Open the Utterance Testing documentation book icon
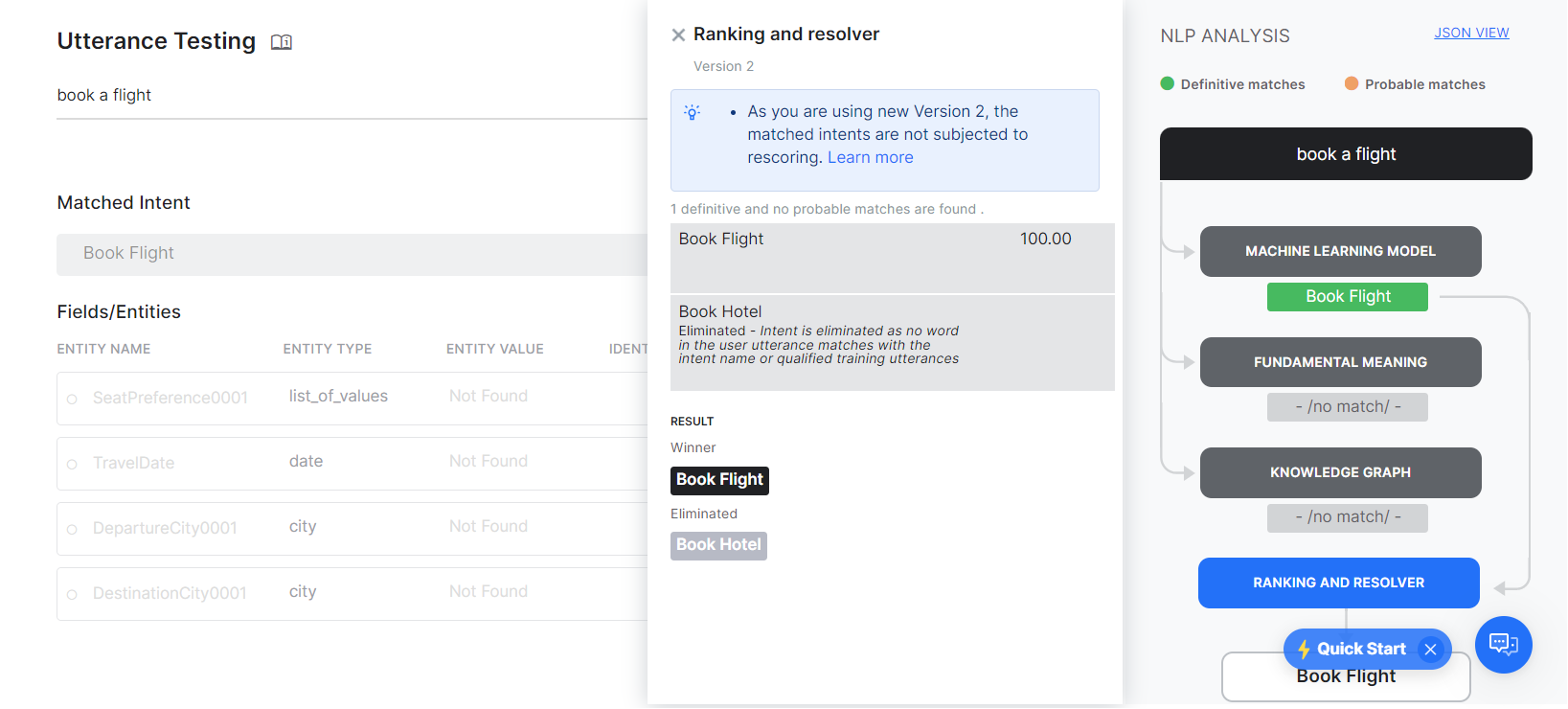 click(281, 42)
